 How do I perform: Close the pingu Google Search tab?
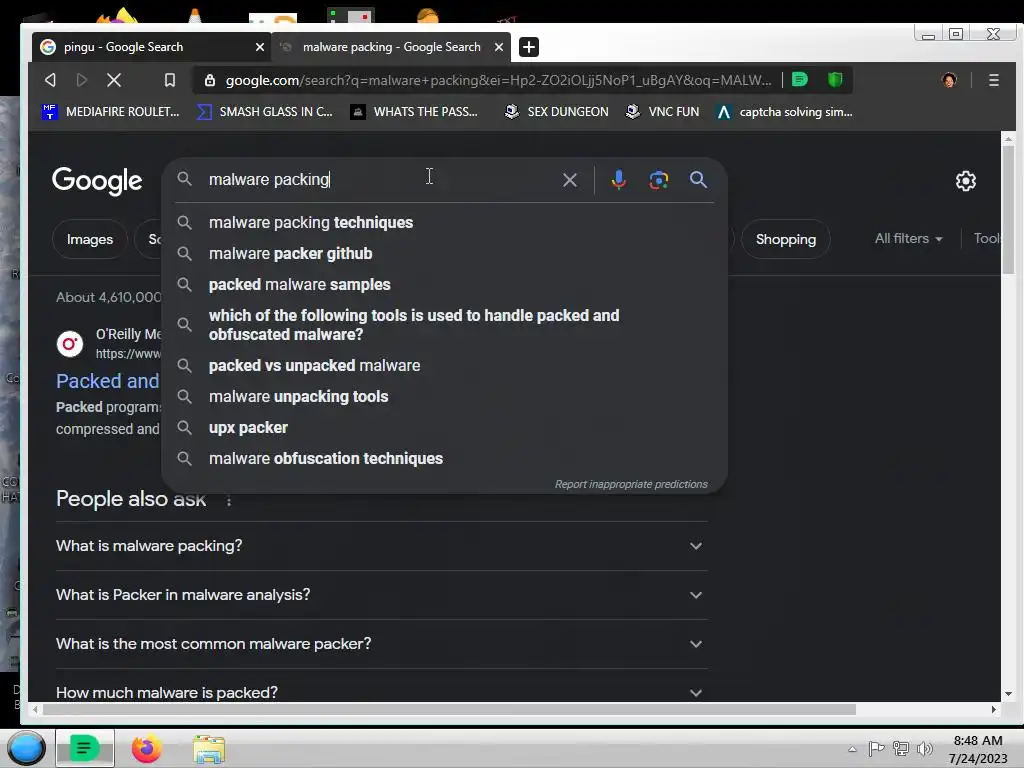point(260,47)
